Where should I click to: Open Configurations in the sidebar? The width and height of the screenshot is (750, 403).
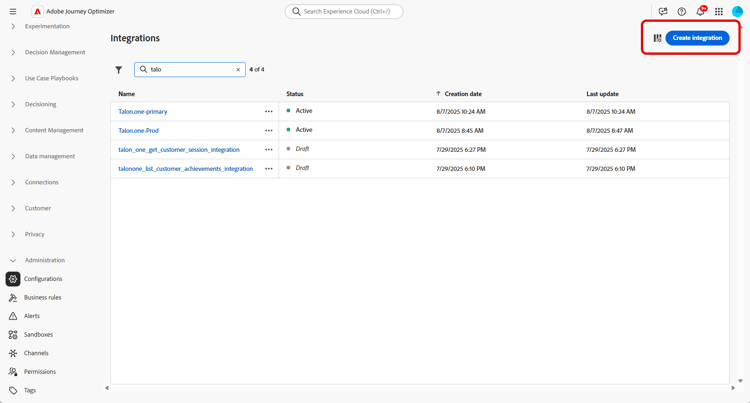pos(43,279)
